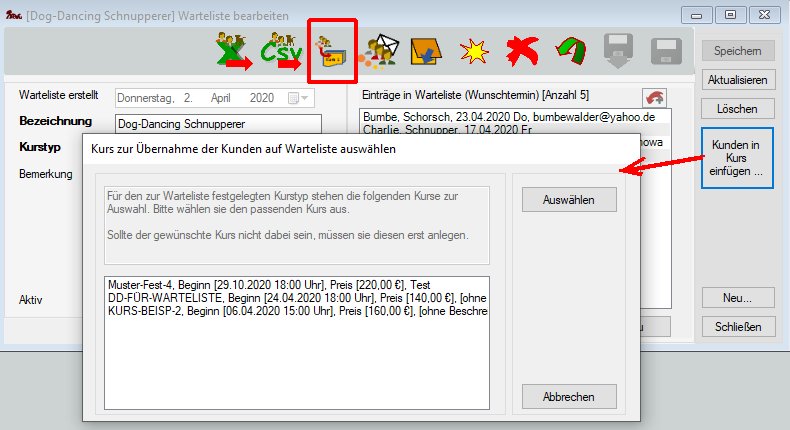Image resolution: width=790 pixels, height=430 pixels.
Task: Click the Speichern button
Action: pos(737,51)
